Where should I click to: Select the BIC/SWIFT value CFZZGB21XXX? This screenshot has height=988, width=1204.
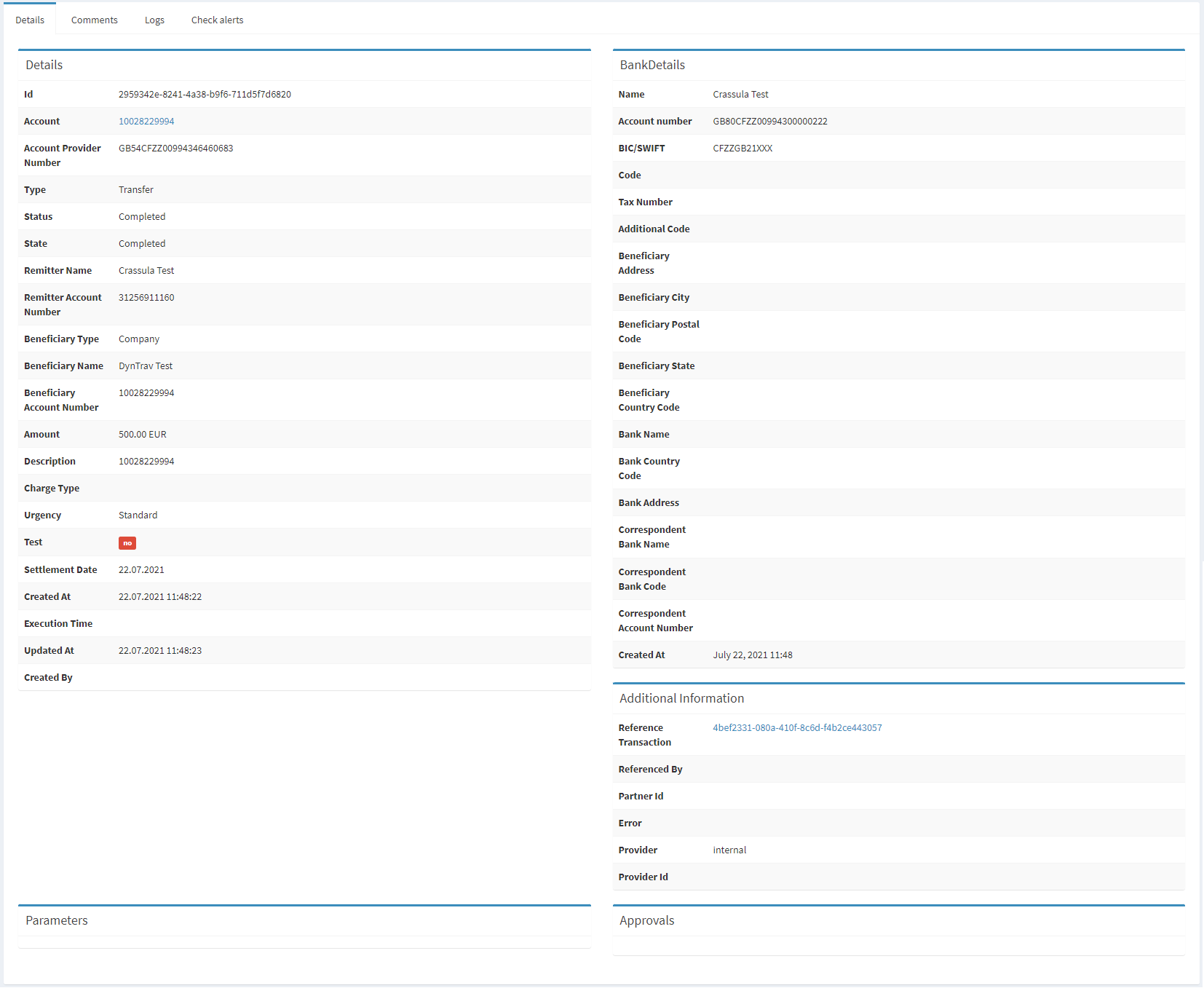click(742, 148)
